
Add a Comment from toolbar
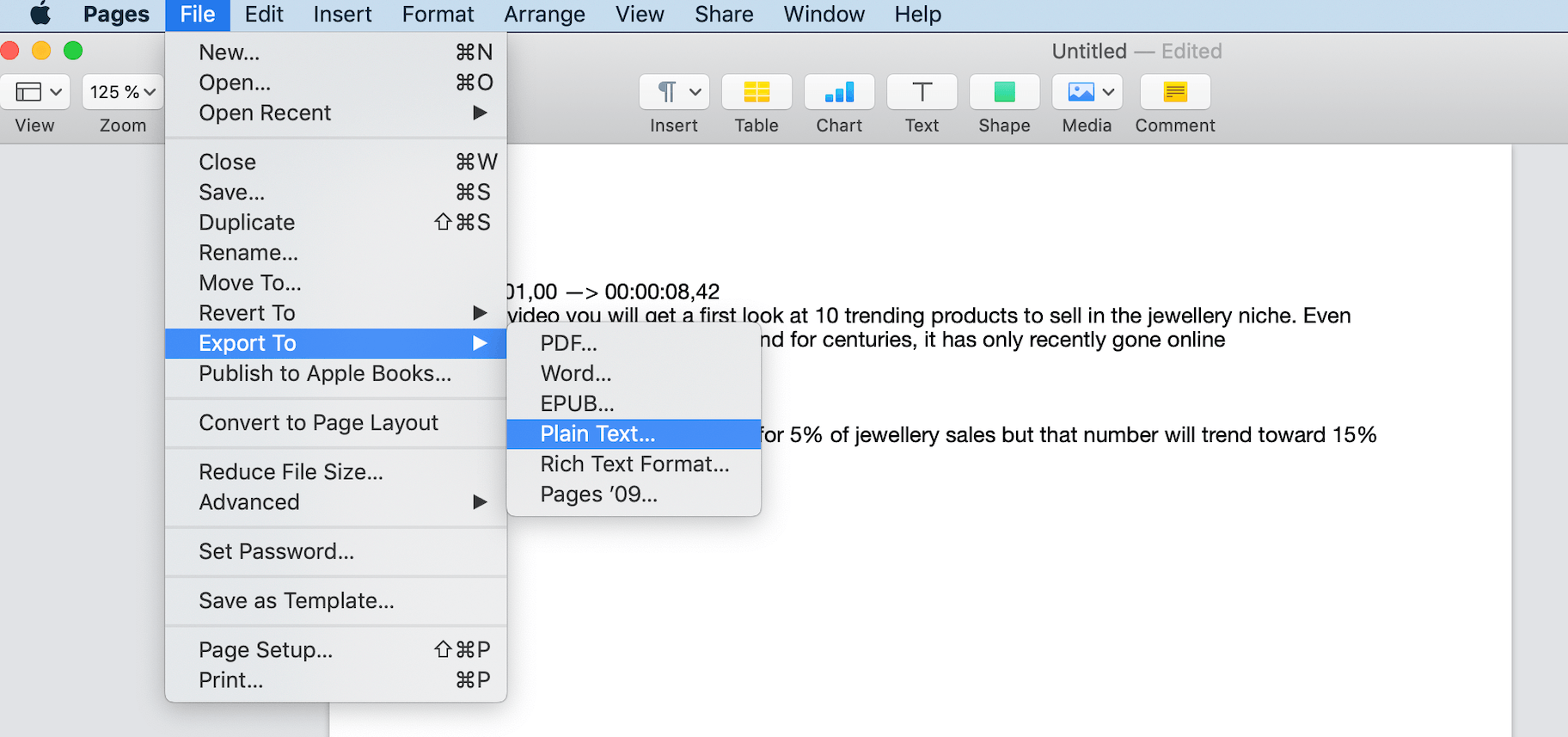pos(1175,92)
